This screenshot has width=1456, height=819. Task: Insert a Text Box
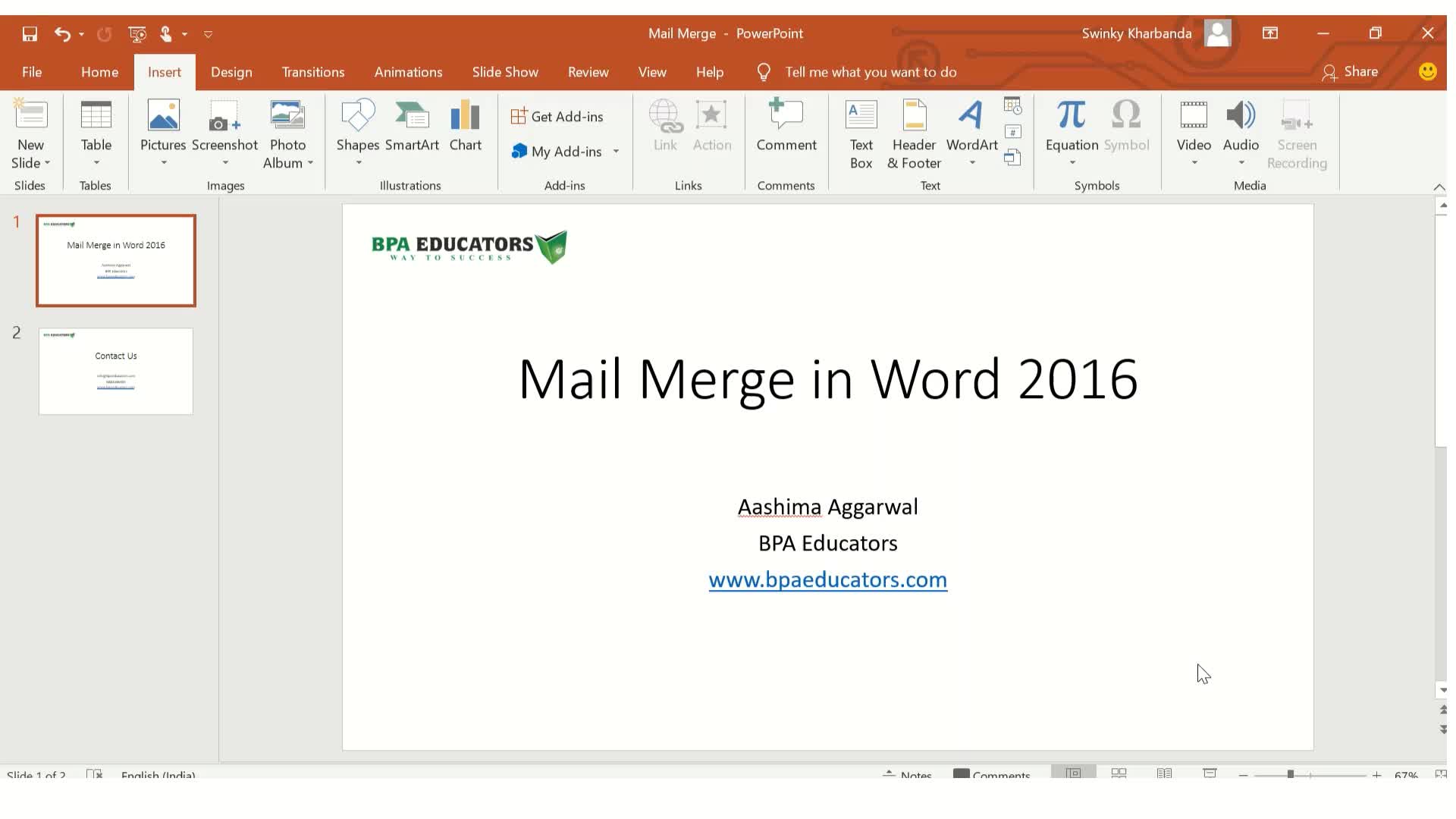tap(861, 133)
